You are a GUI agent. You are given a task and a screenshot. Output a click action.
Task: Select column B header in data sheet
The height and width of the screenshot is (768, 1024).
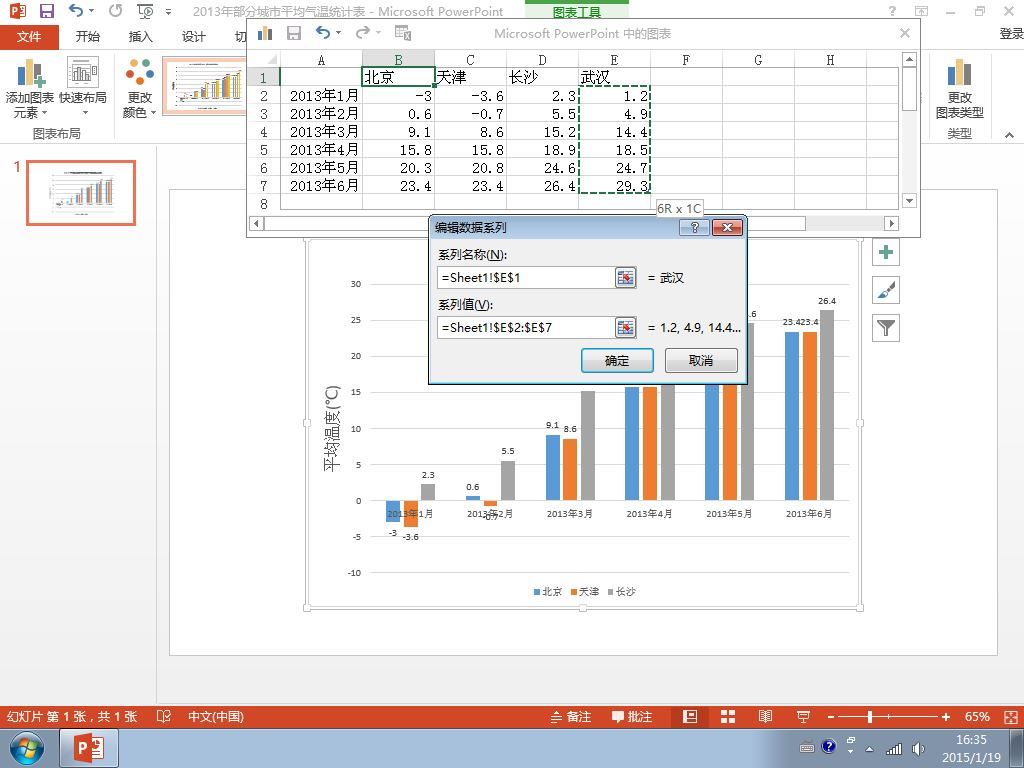[398, 59]
